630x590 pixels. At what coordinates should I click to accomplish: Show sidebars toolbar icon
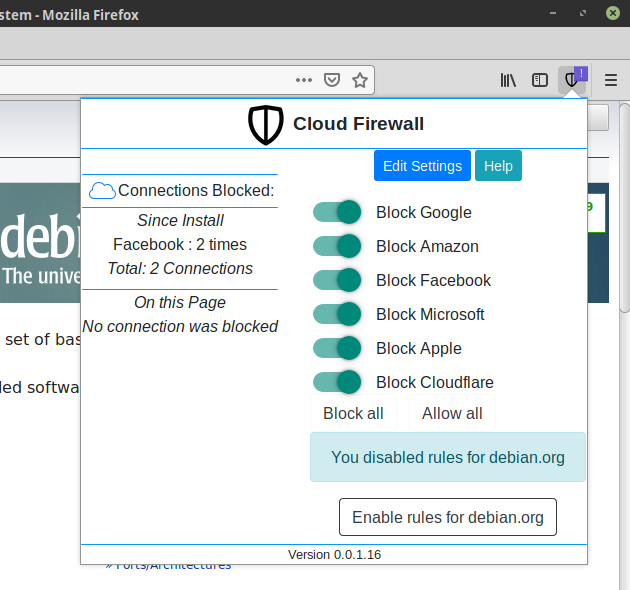[540, 80]
